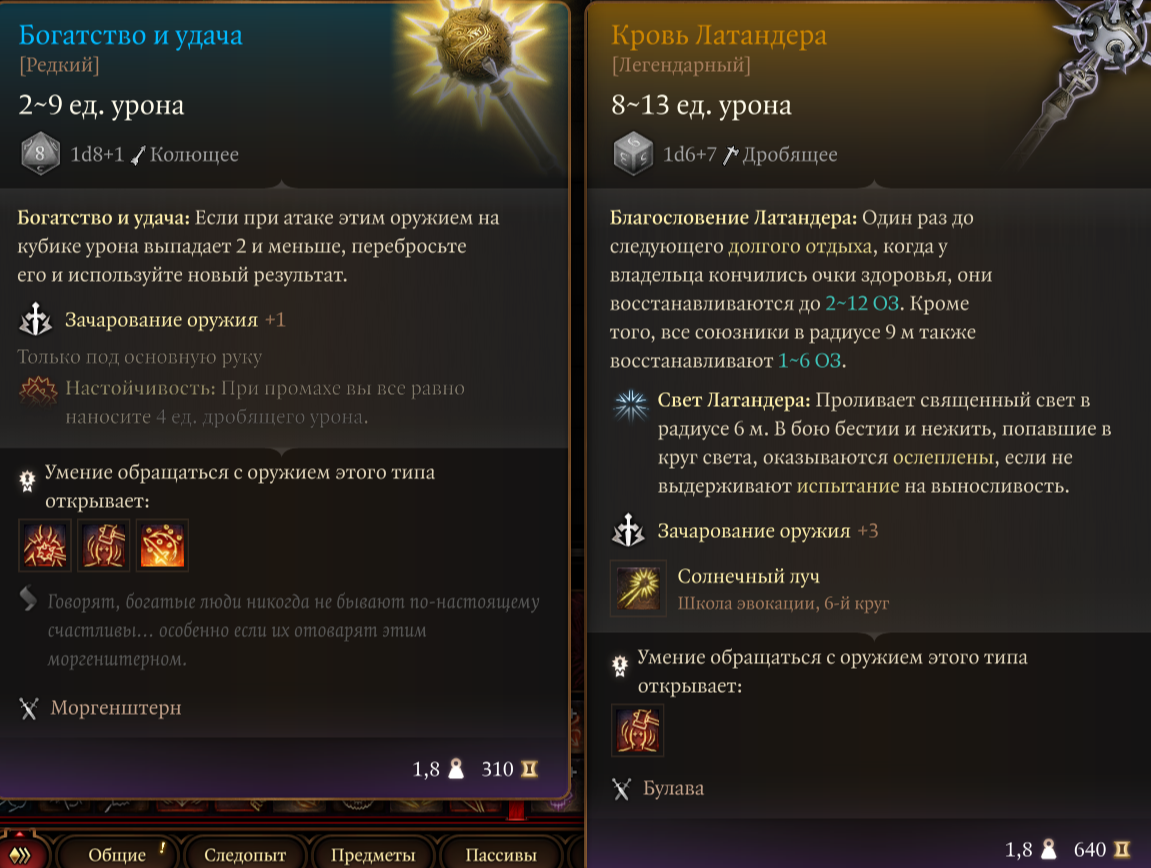This screenshot has width=1151, height=868.
Task: Click the ослеплены keyword link
Action: [x=943, y=457]
